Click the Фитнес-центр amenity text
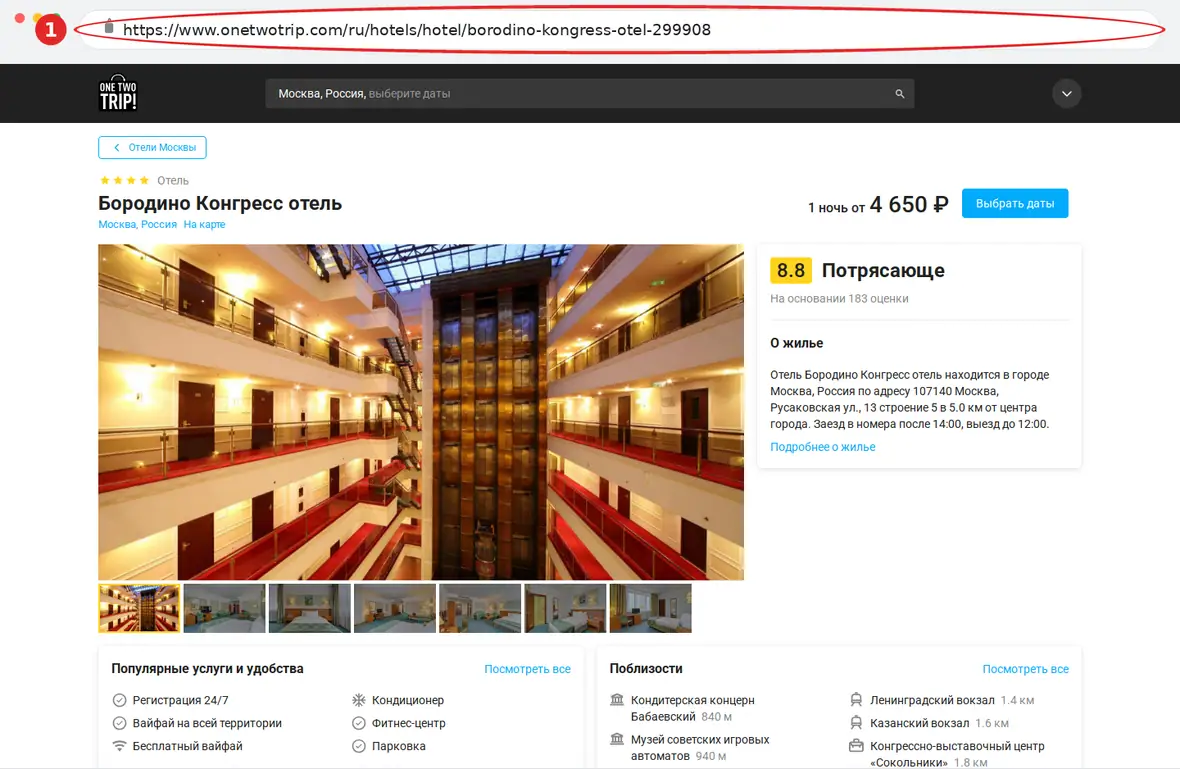This screenshot has width=1180, height=769. pyautogui.click(x=409, y=723)
